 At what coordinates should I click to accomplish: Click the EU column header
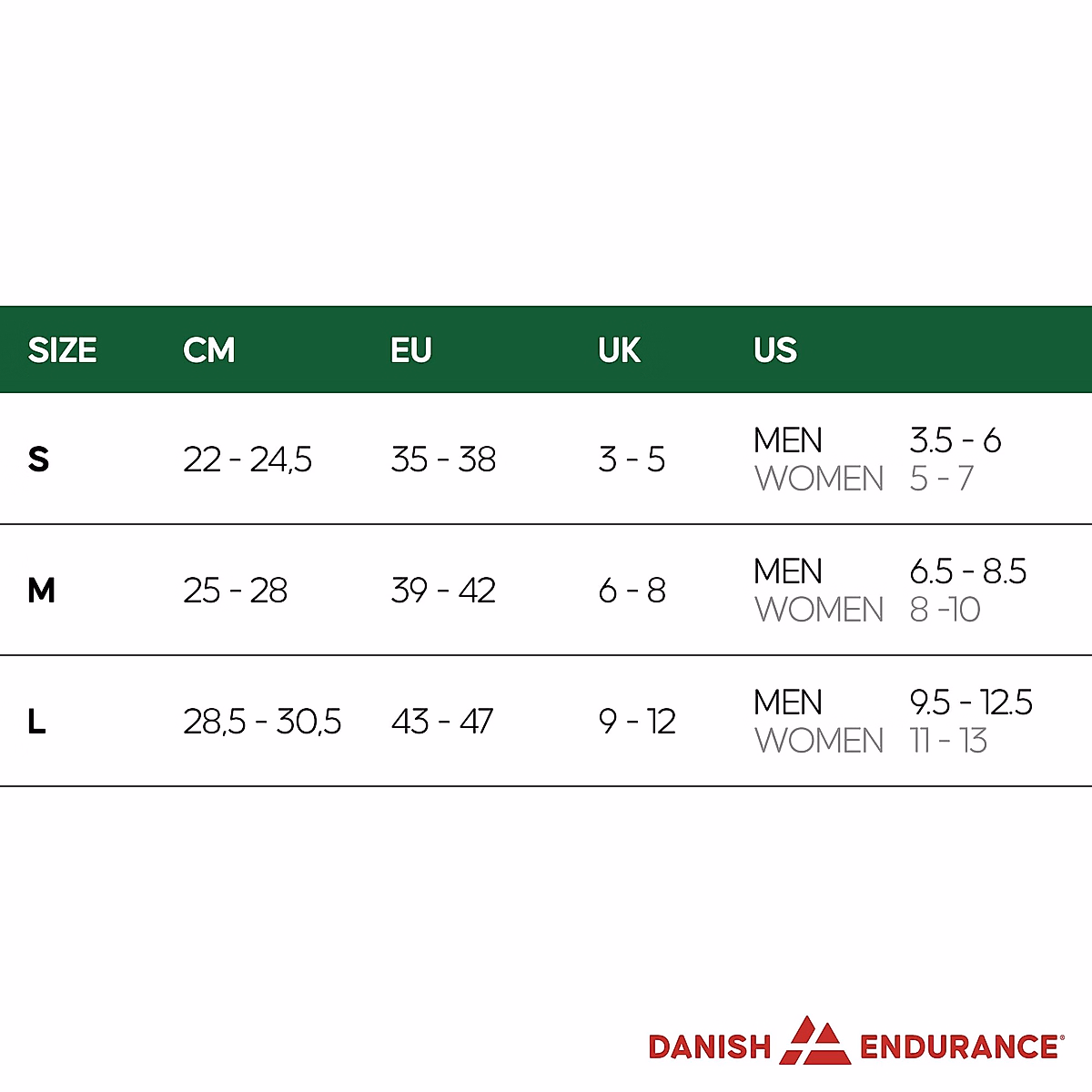tap(410, 350)
